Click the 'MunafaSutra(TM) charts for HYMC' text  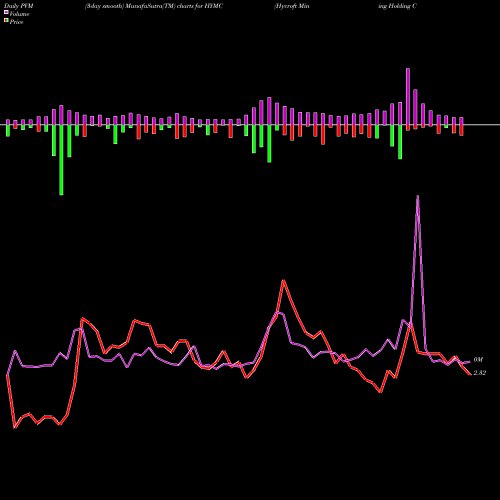(175, 6)
